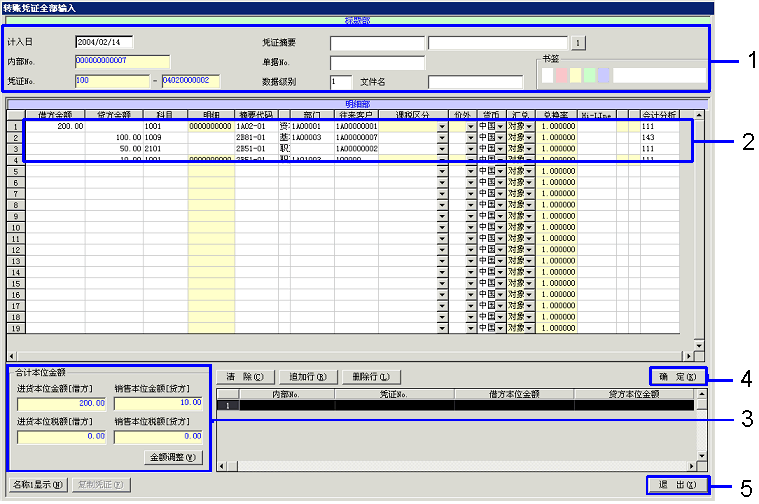Click the 计入日 date input field
The image size is (759, 504).
(x=103, y=43)
